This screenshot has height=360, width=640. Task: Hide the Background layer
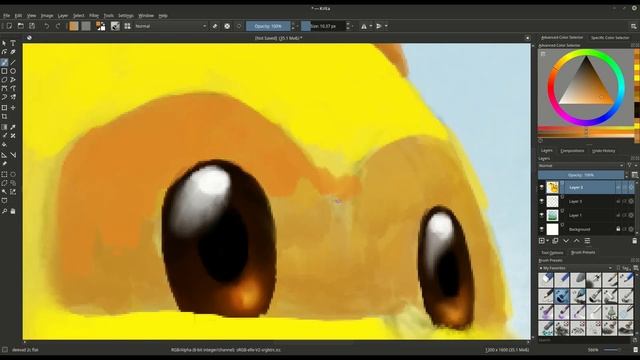coord(542,229)
